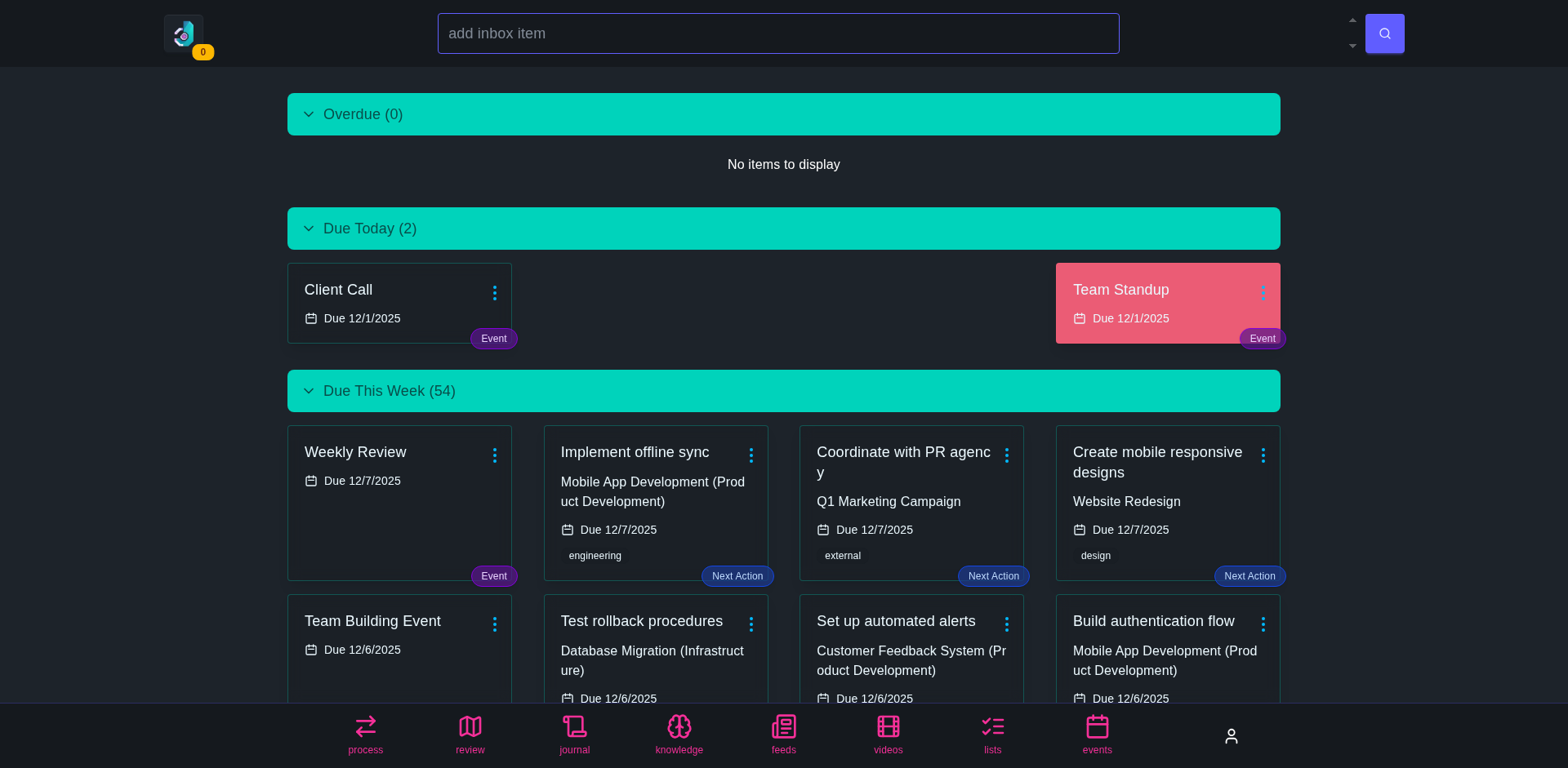This screenshot has height=768, width=1568.
Task: Click the up arrow stepper near search
Action: pyautogui.click(x=1352, y=20)
